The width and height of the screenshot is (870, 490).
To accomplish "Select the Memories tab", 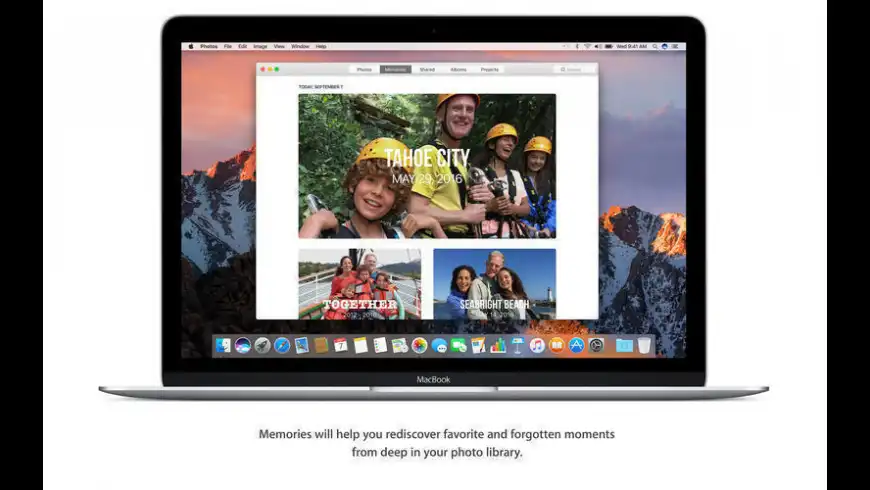I will point(396,69).
